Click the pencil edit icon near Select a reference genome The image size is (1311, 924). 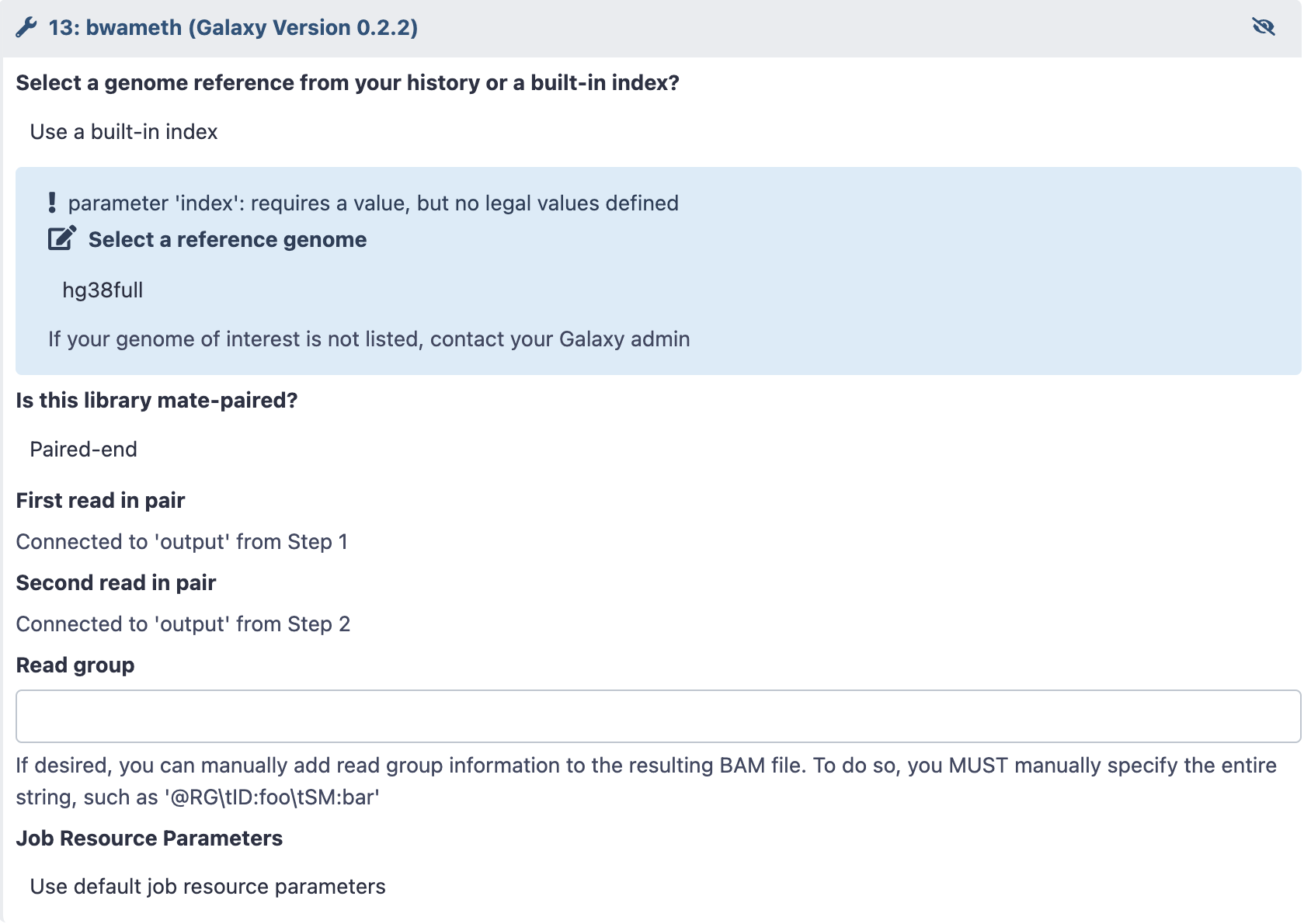61,239
